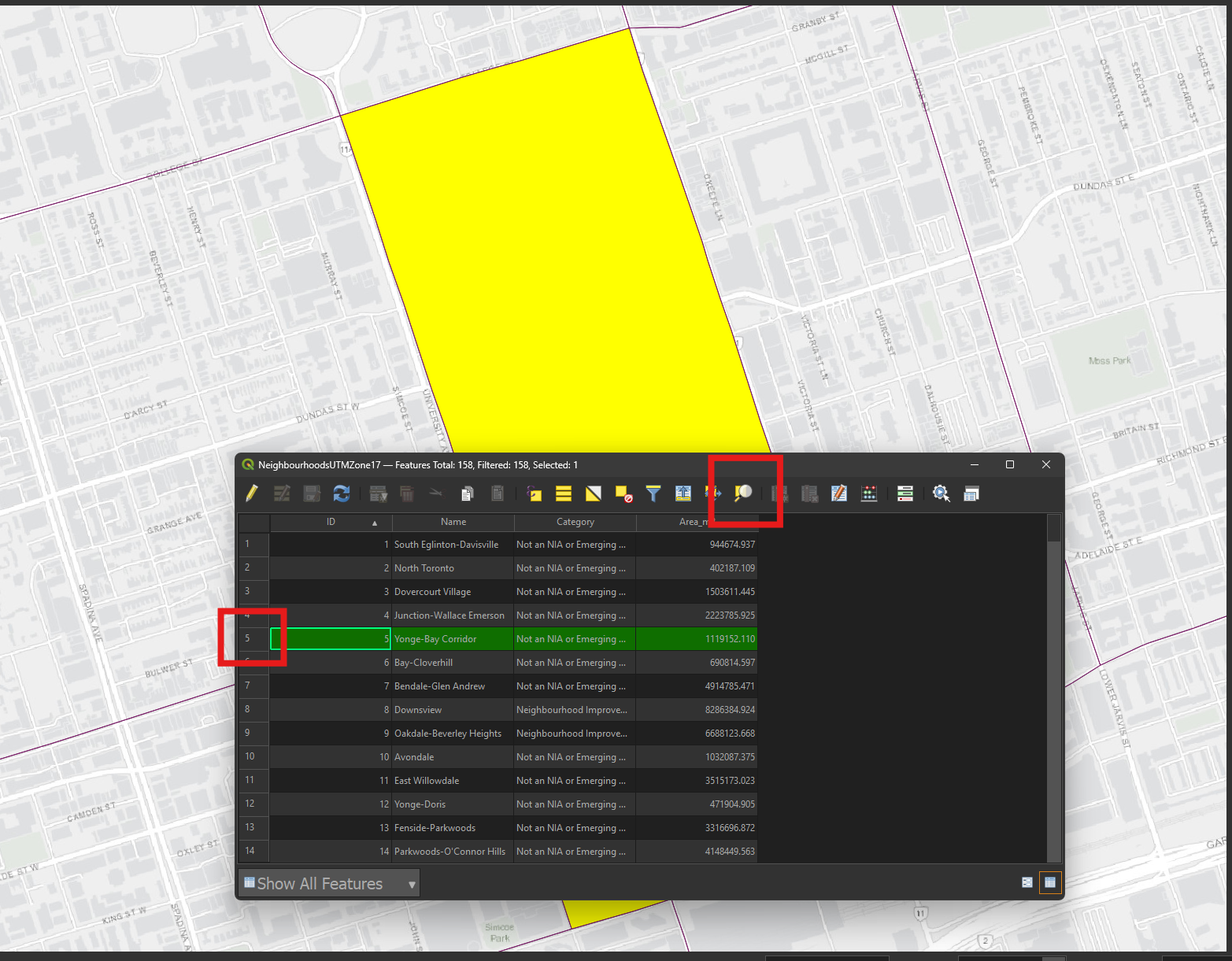Click the Paste features clipboard icon
The image size is (1232, 961).
click(498, 493)
